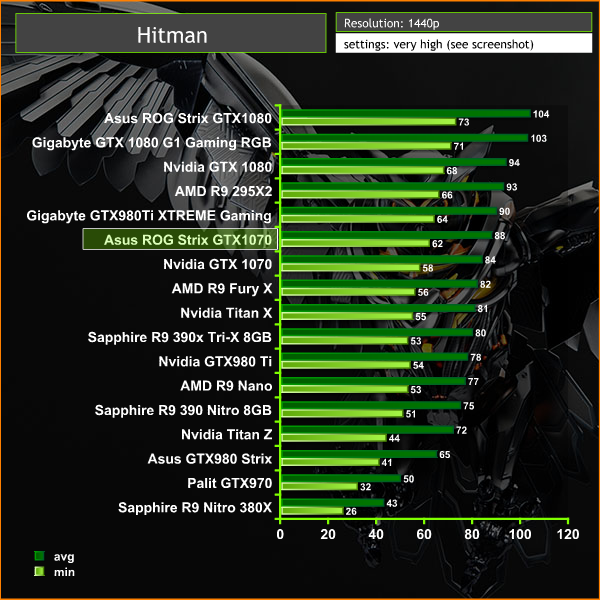Click the avg bar value 93
Screen dimensions: 600x600
pos(512,187)
